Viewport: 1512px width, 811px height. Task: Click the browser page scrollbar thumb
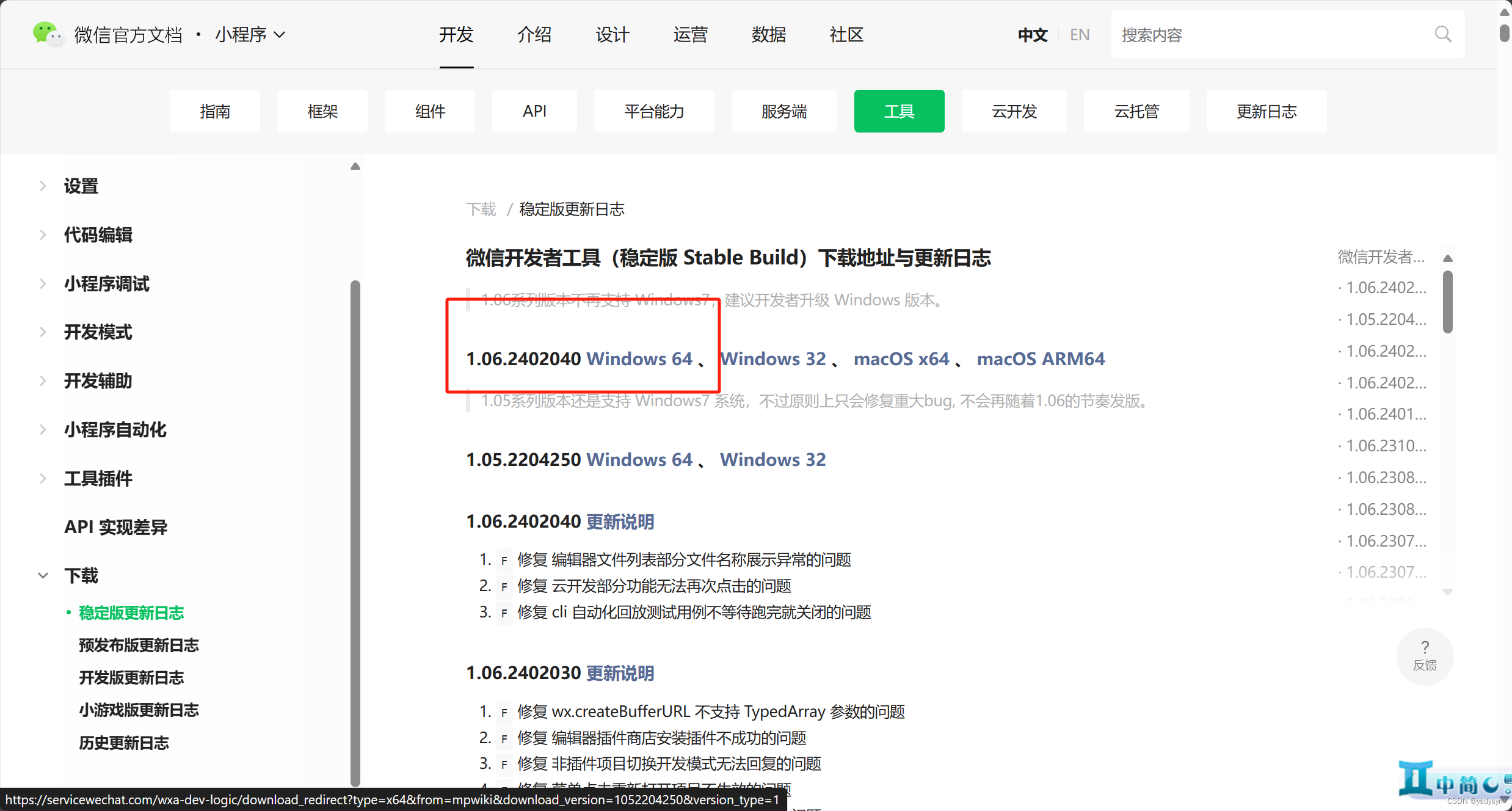pos(1505,33)
